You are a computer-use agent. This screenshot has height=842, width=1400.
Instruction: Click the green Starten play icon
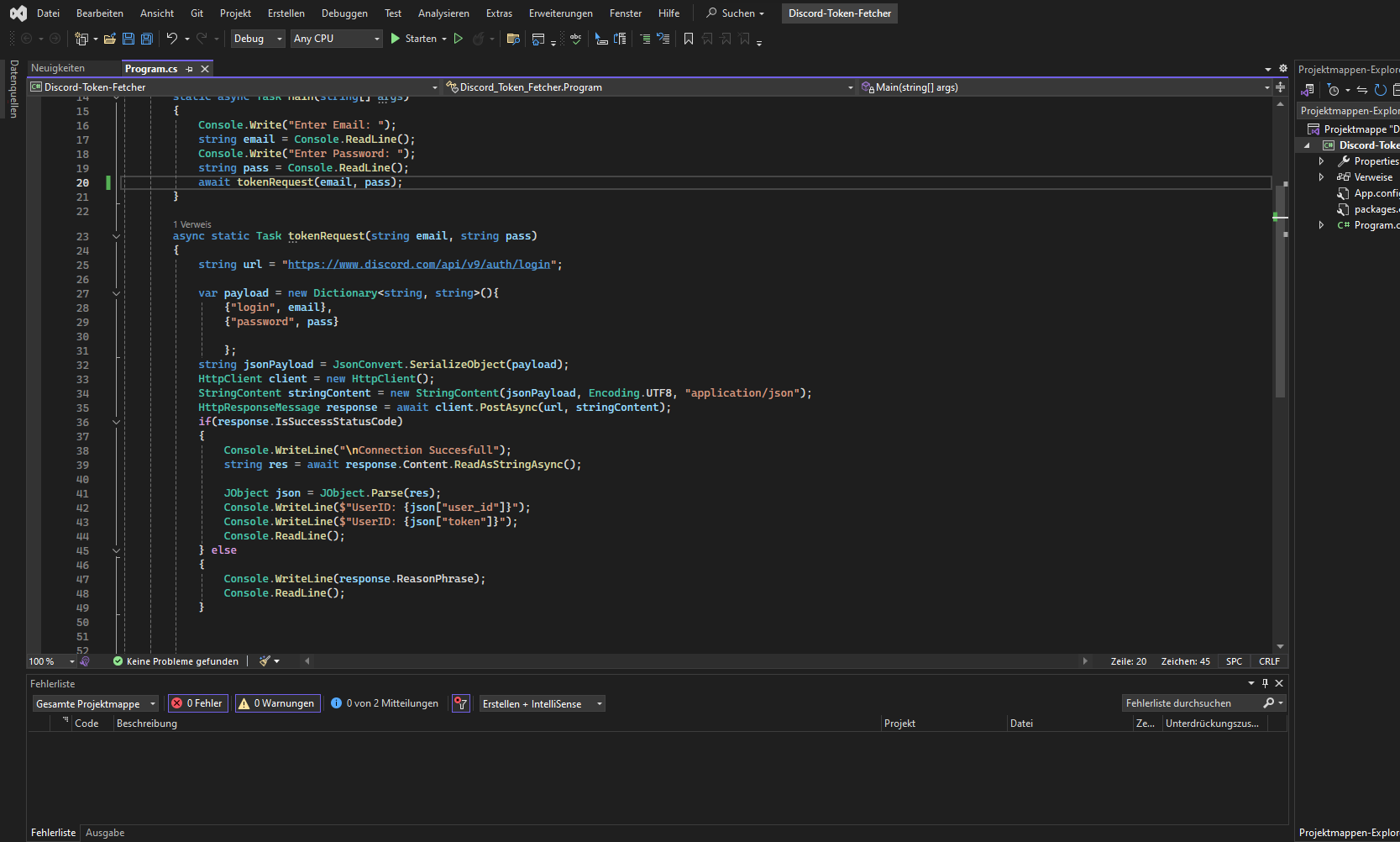click(396, 39)
